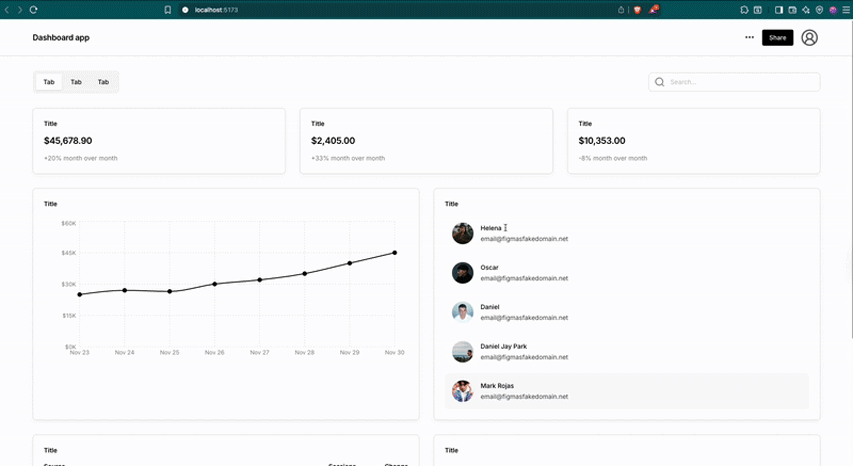Go back using browser back arrow

(7, 9)
